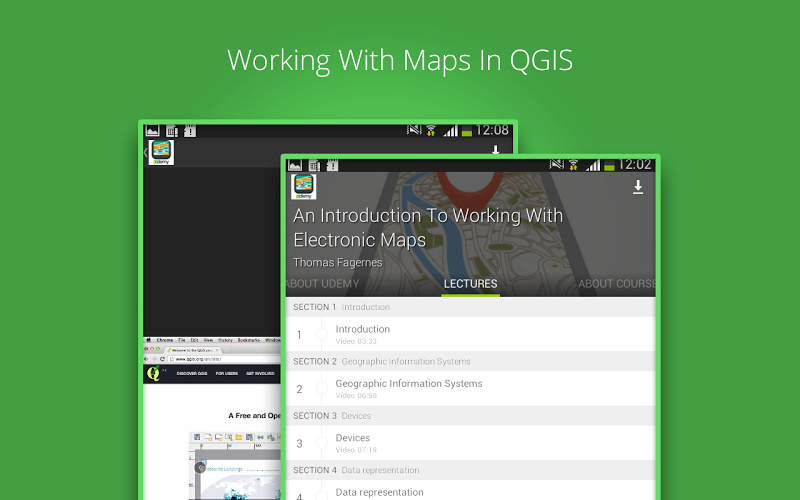Tap picture notification icon in 12:02 status bar

(x=295, y=165)
